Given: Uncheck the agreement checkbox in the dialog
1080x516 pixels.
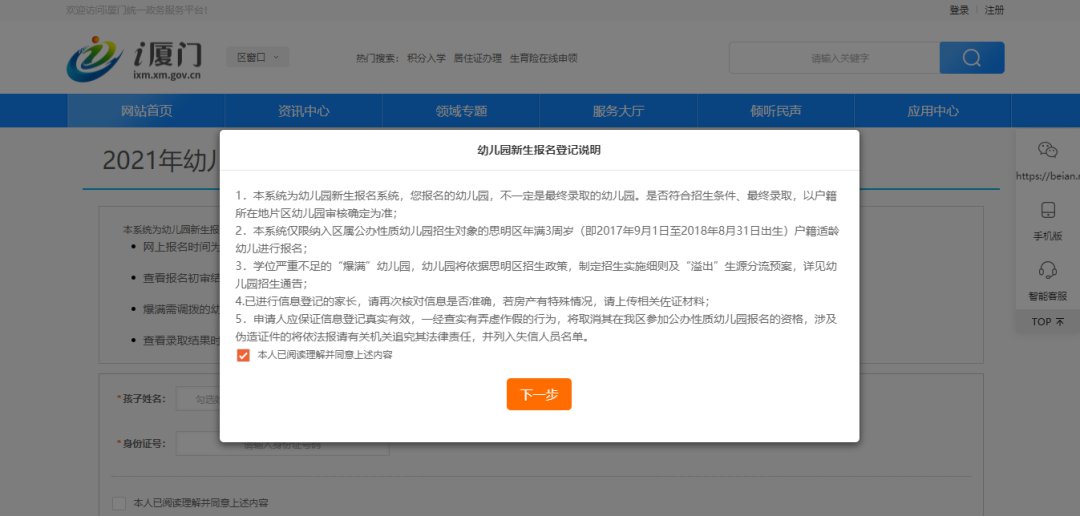Looking at the screenshot, I should [x=242, y=355].
